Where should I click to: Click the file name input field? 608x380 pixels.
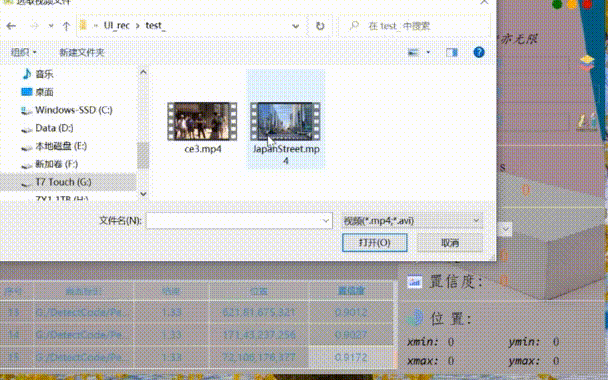point(234,221)
